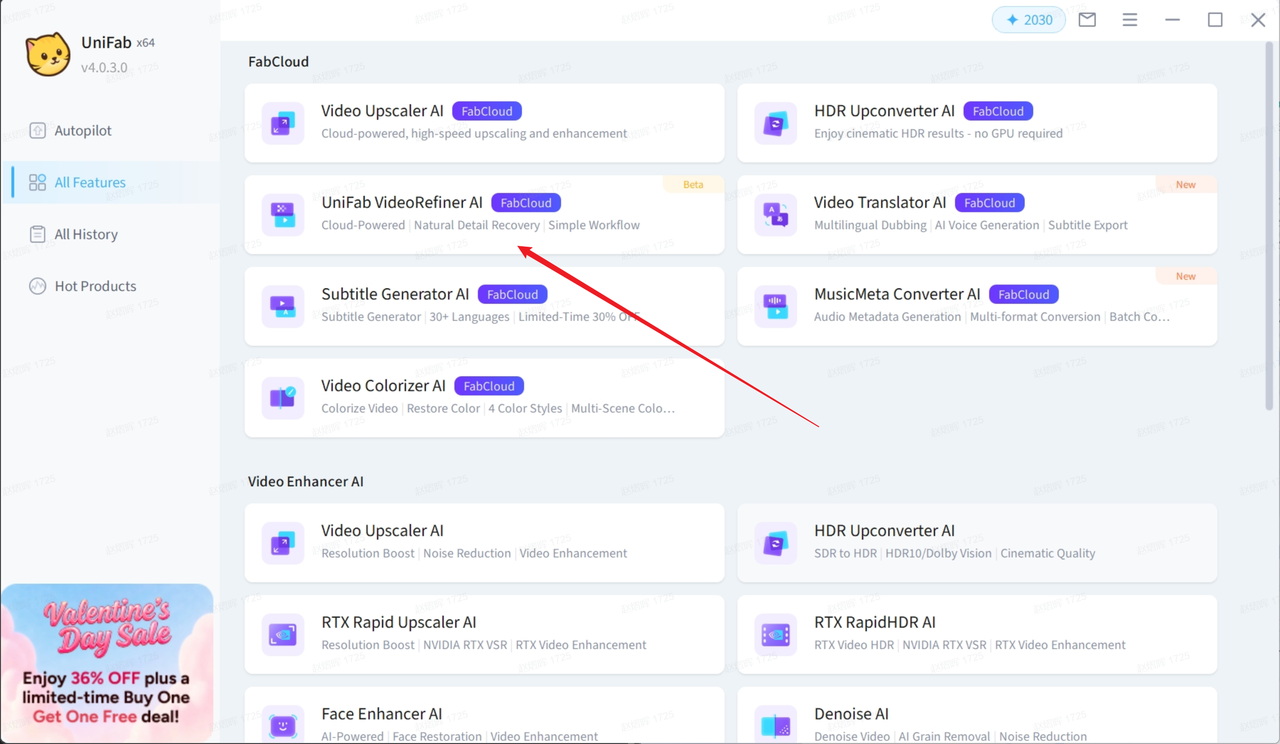Click the RTX Rapid Upscaler AI icon

(x=283, y=634)
